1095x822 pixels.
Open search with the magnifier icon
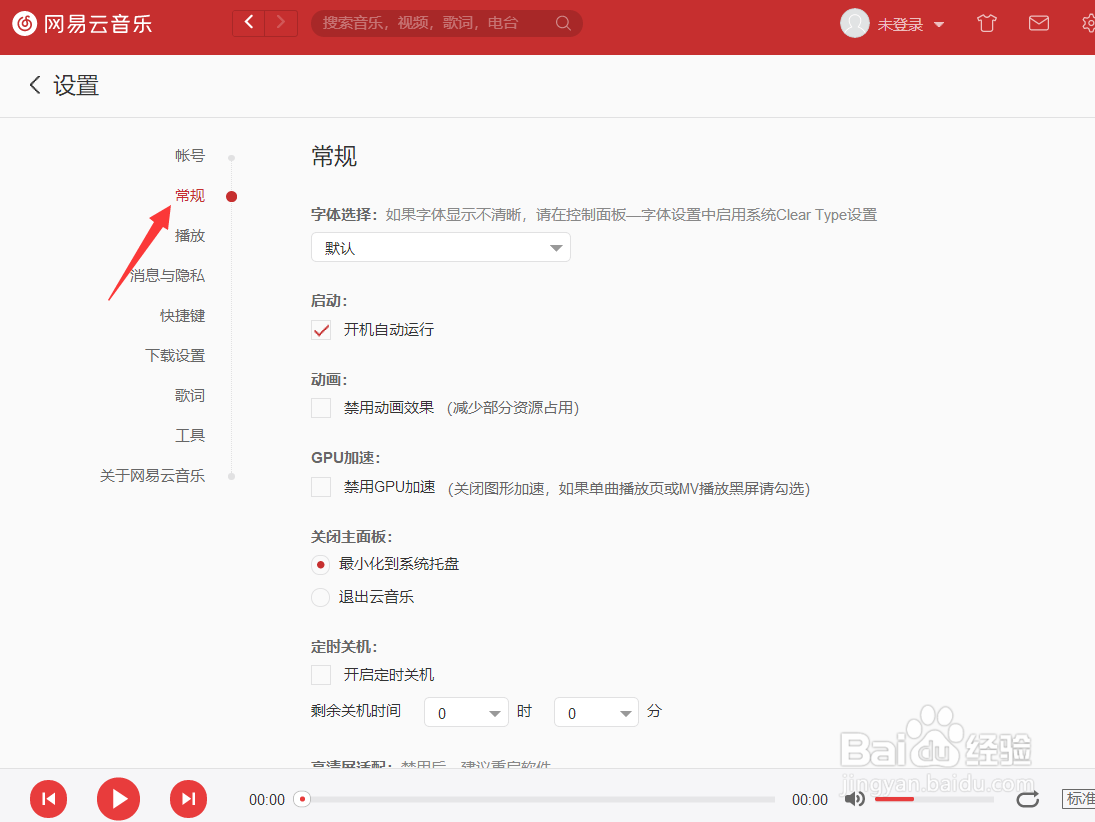(562, 23)
